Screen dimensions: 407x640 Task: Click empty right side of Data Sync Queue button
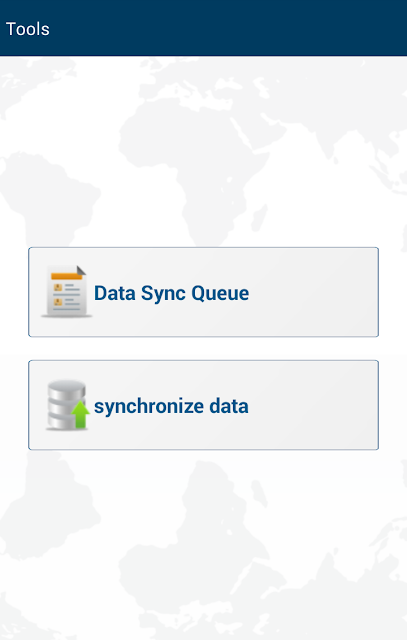pos(314,292)
